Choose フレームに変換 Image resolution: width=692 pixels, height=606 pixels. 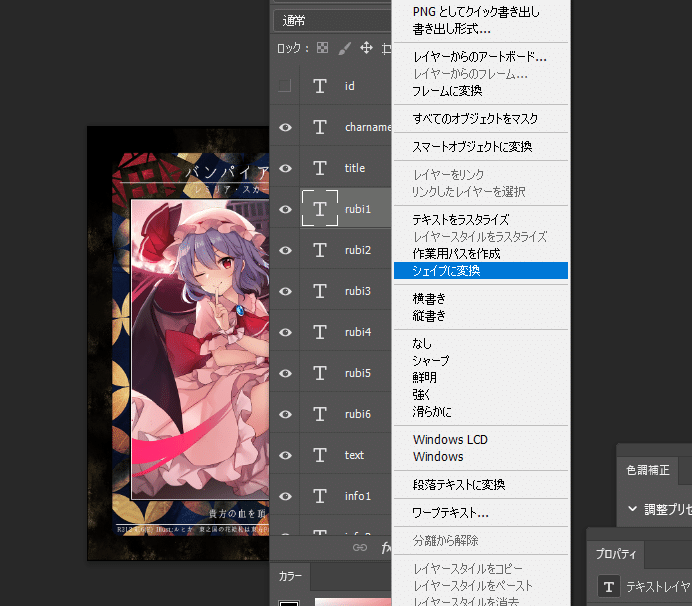point(481,91)
